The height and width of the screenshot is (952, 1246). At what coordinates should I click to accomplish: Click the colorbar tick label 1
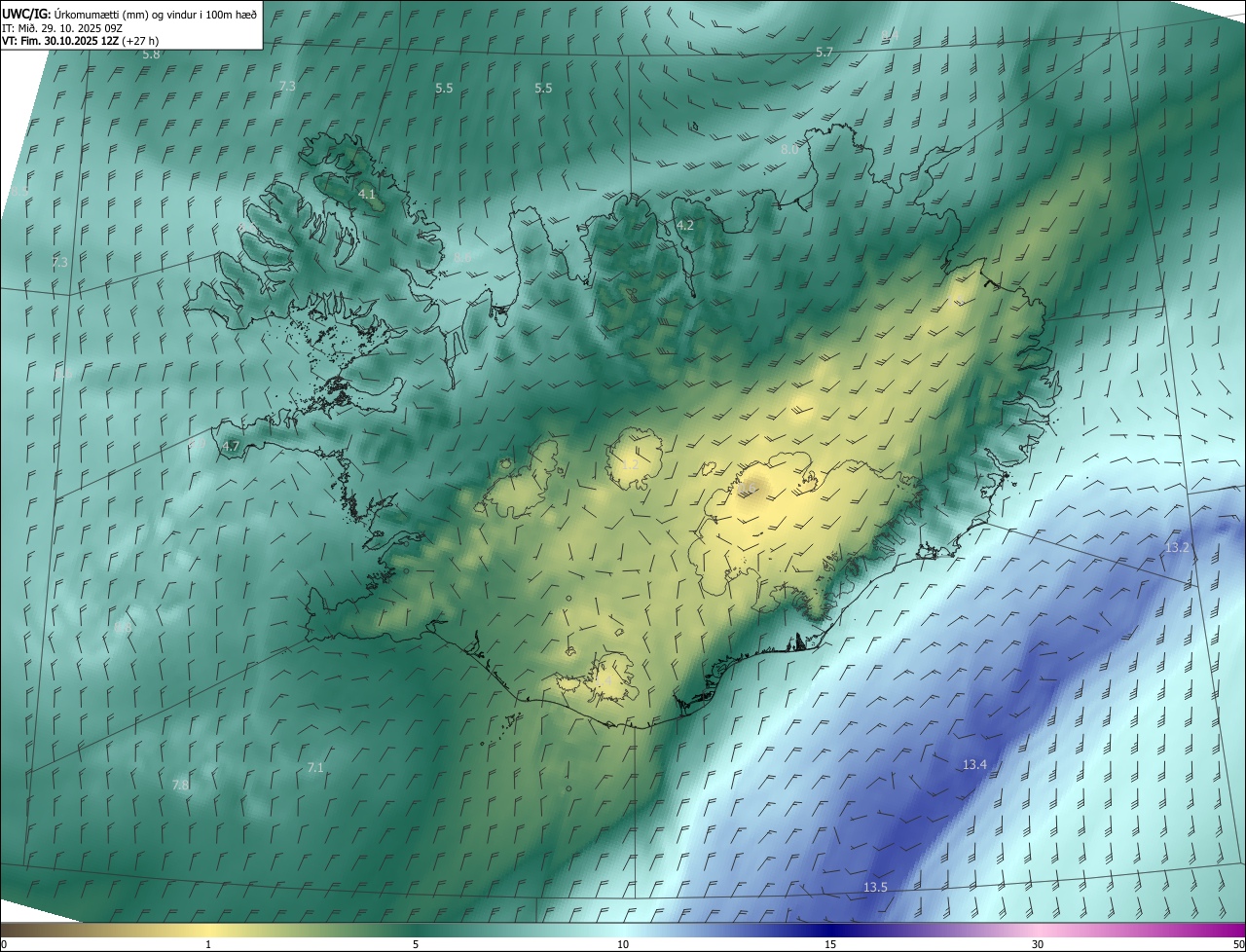click(208, 944)
